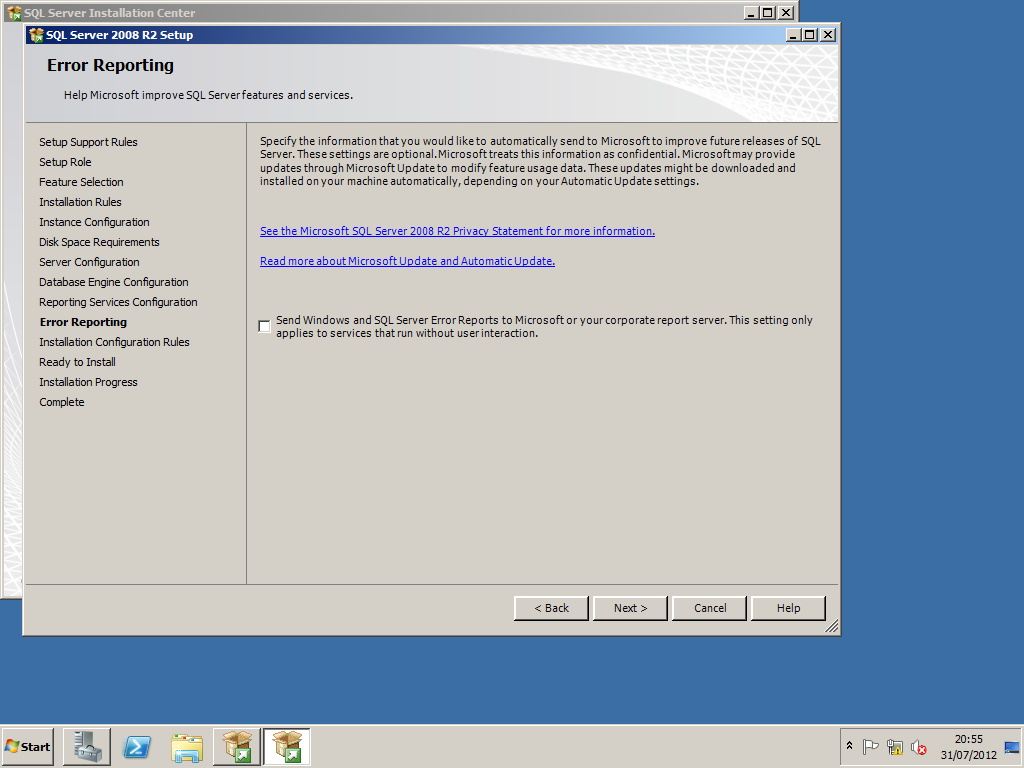Cancel the SQL Server setup
The height and width of the screenshot is (768, 1024).
(709, 608)
